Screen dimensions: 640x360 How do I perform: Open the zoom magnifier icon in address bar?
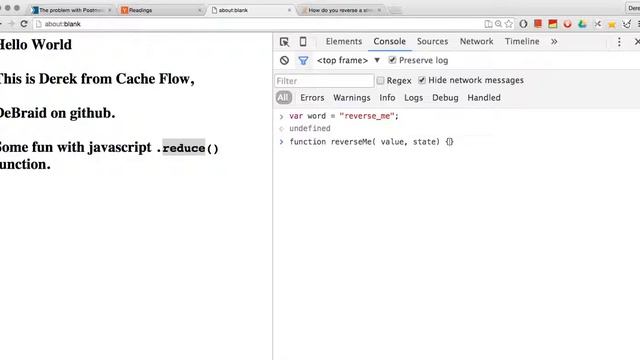[498, 24]
